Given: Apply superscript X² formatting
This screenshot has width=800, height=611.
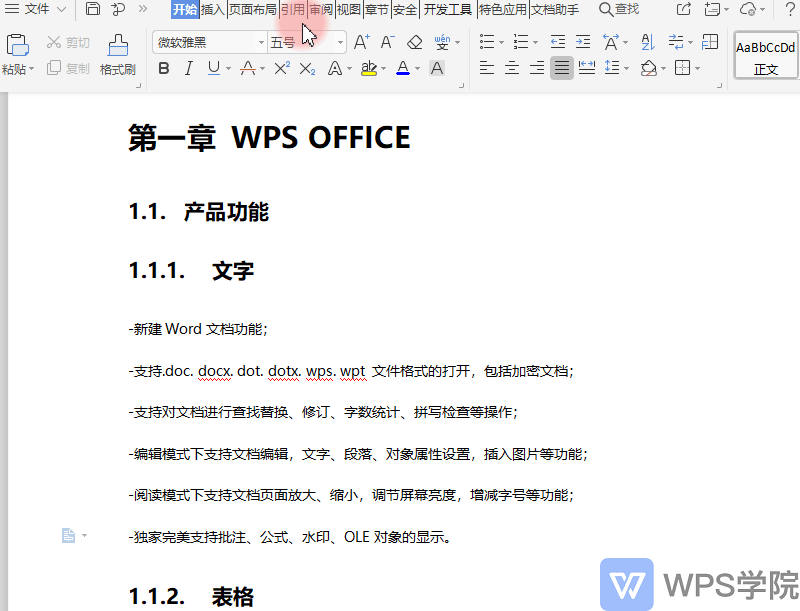Looking at the screenshot, I should click(x=282, y=68).
